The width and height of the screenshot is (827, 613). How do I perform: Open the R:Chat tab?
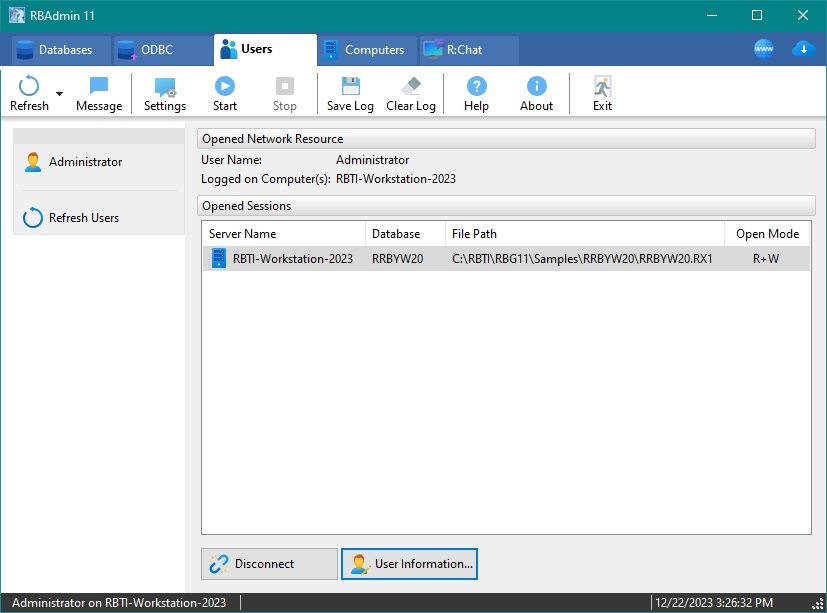(469, 50)
